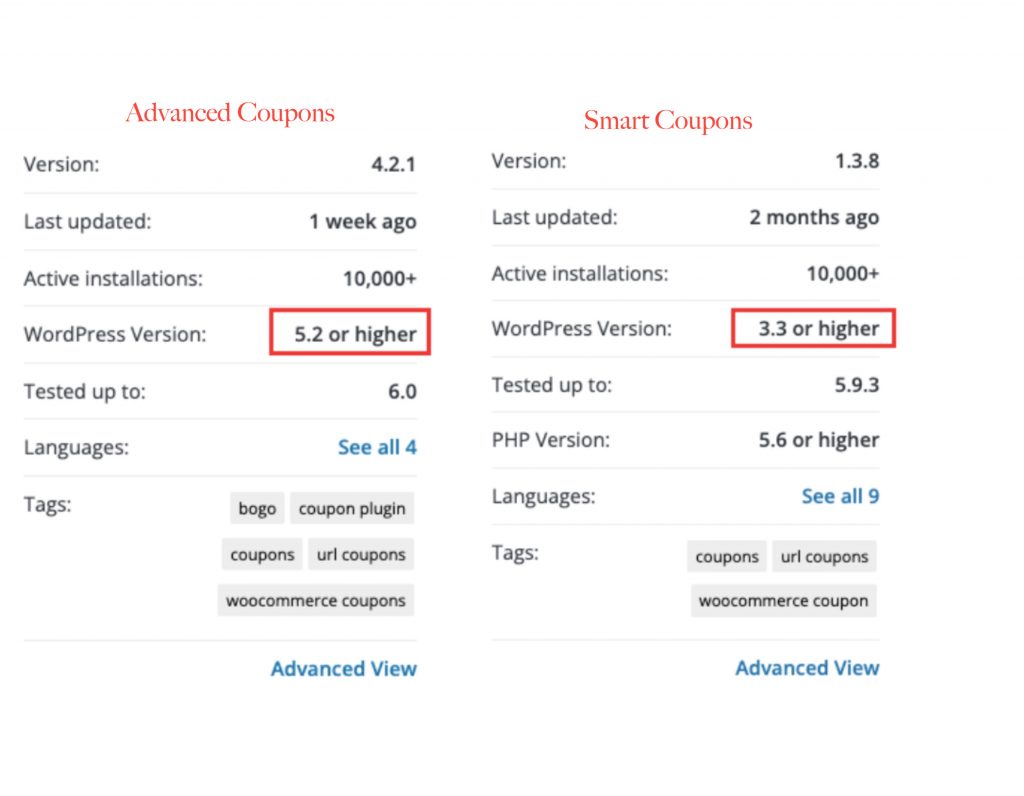1024x796 pixels.
Task: Select the "woocommerce coupon" tag
Action: click(784, 601)
